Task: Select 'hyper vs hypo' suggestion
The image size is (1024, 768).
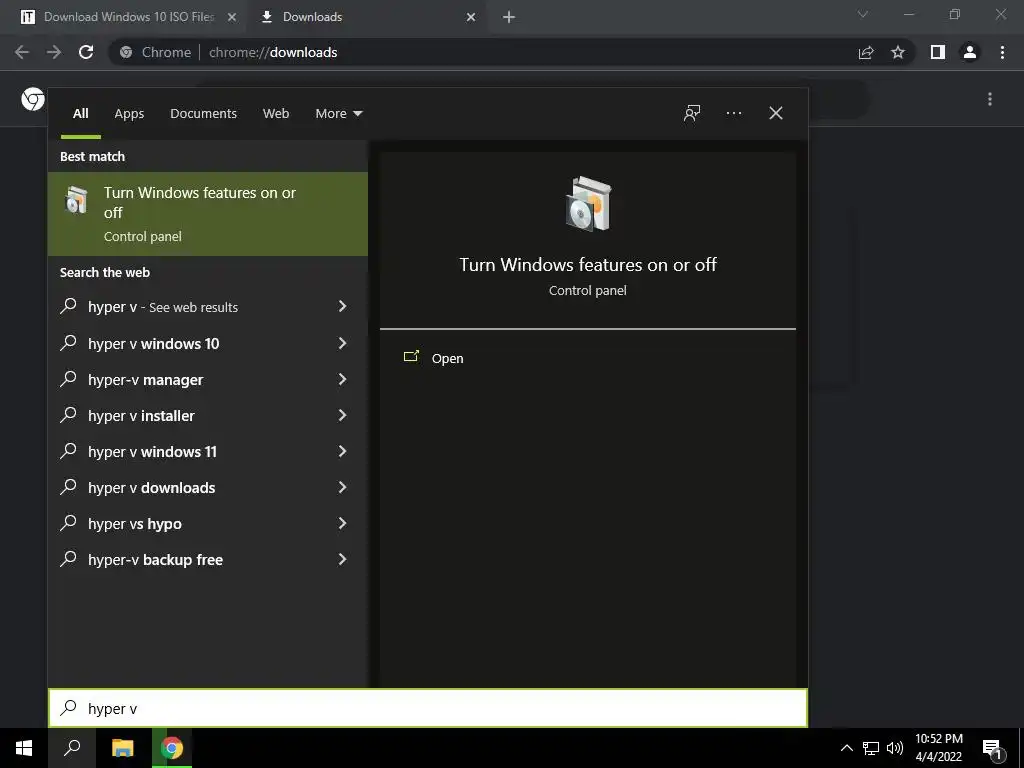Action: 208,523
